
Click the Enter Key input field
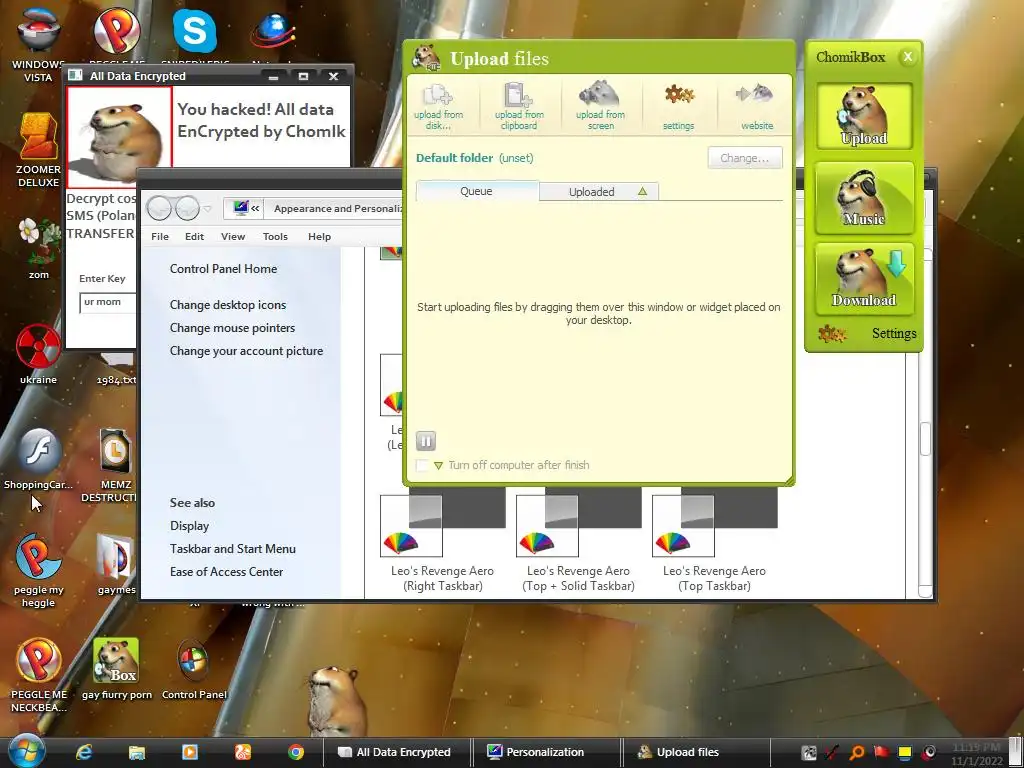point(108,302)
